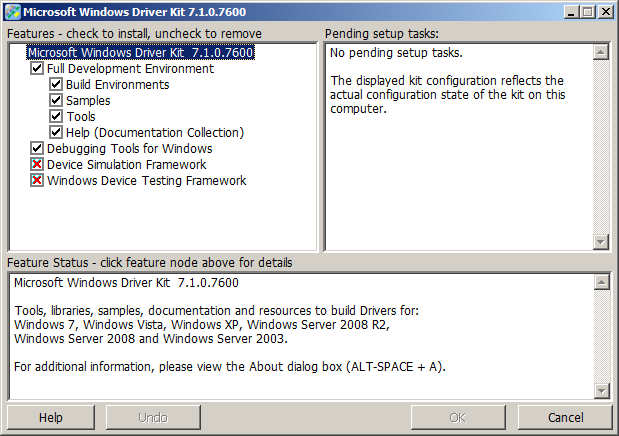Image resolution: width=619 pixels, height=436 pixels.
Task: Click the 'Tools, libraries, samples, documentation' status line
Action: (216, 311)
